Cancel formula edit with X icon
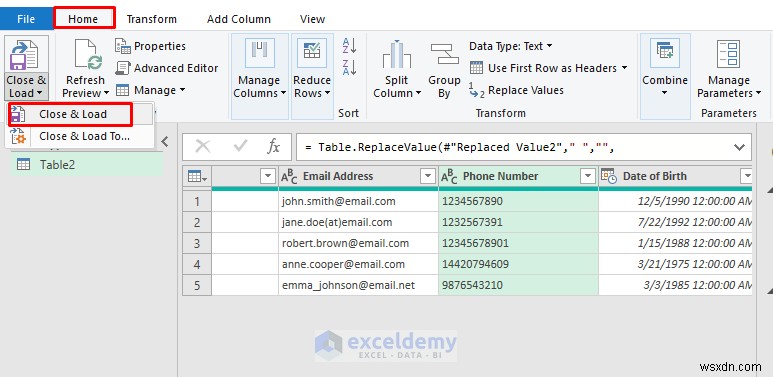Viewport: 773px width, 377px height. click(203, 146)
